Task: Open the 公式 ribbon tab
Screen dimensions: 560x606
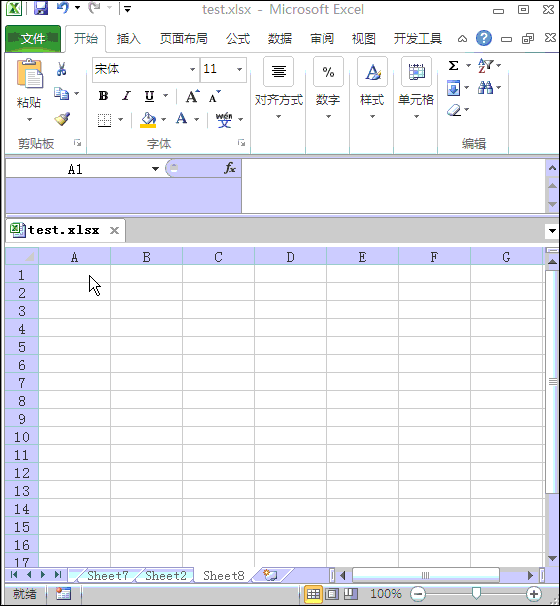Action: point(238,39)
